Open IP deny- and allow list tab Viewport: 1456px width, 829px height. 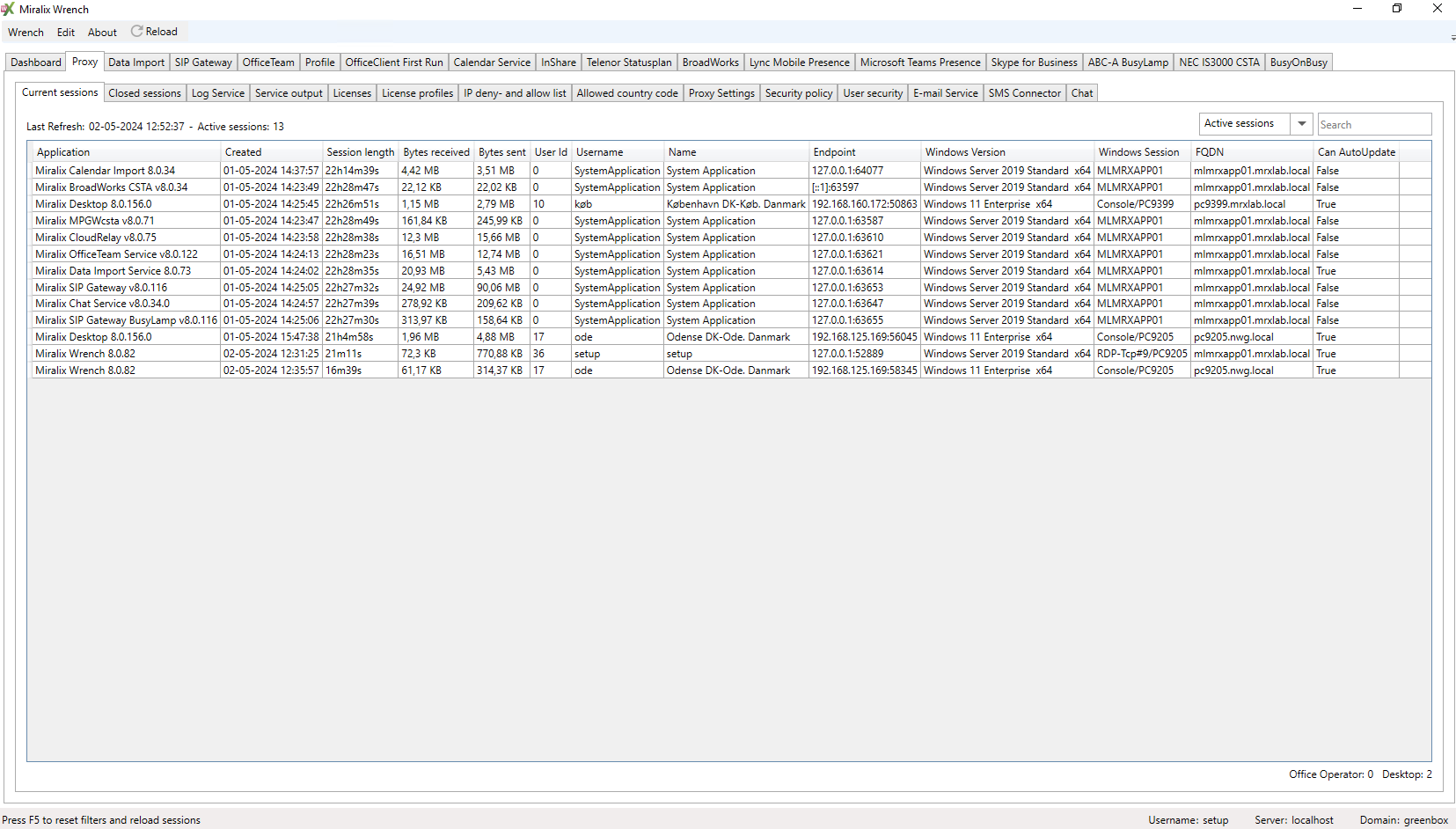pos(515,93)
